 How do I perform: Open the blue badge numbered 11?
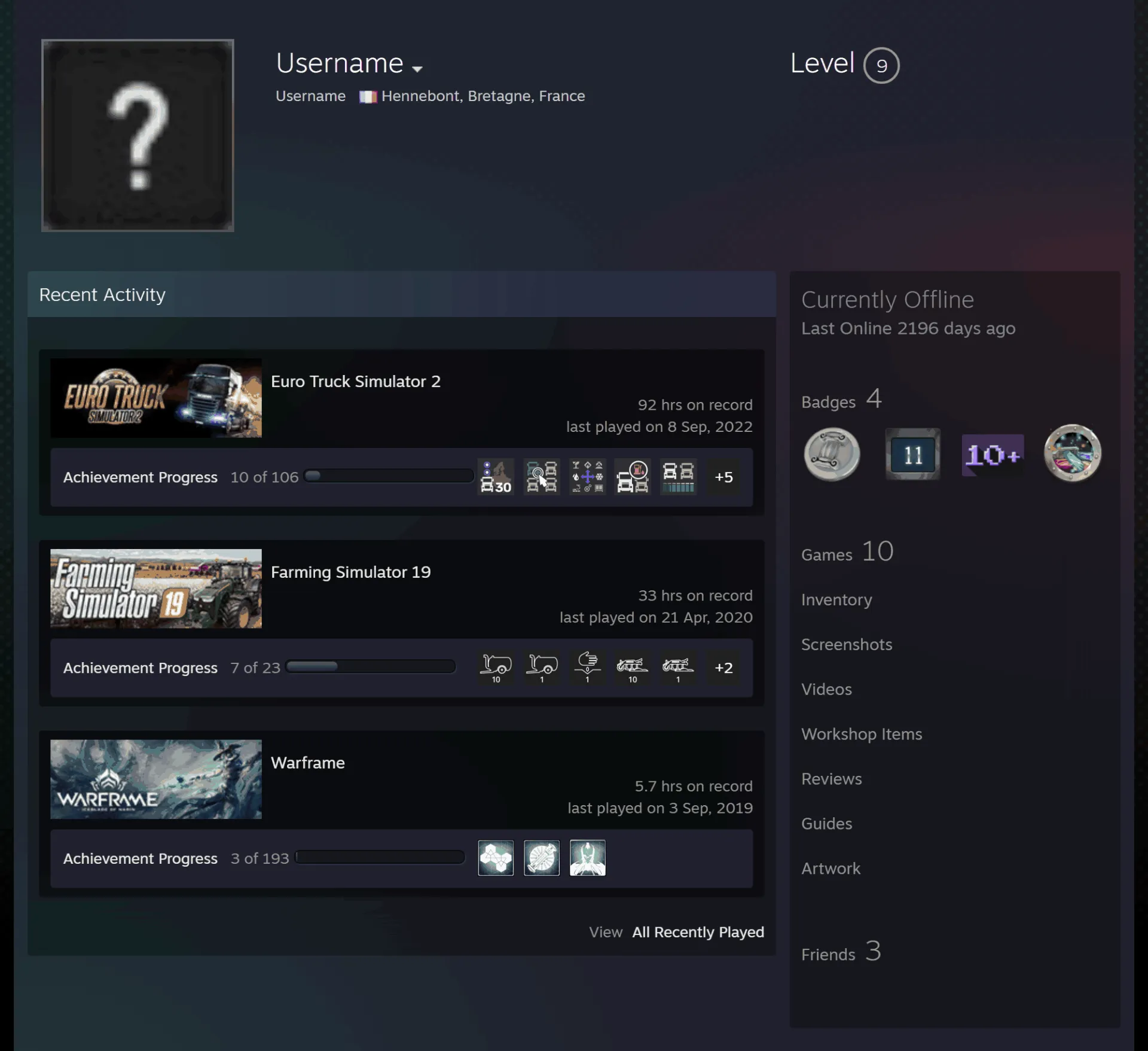(x=912, y=454)
